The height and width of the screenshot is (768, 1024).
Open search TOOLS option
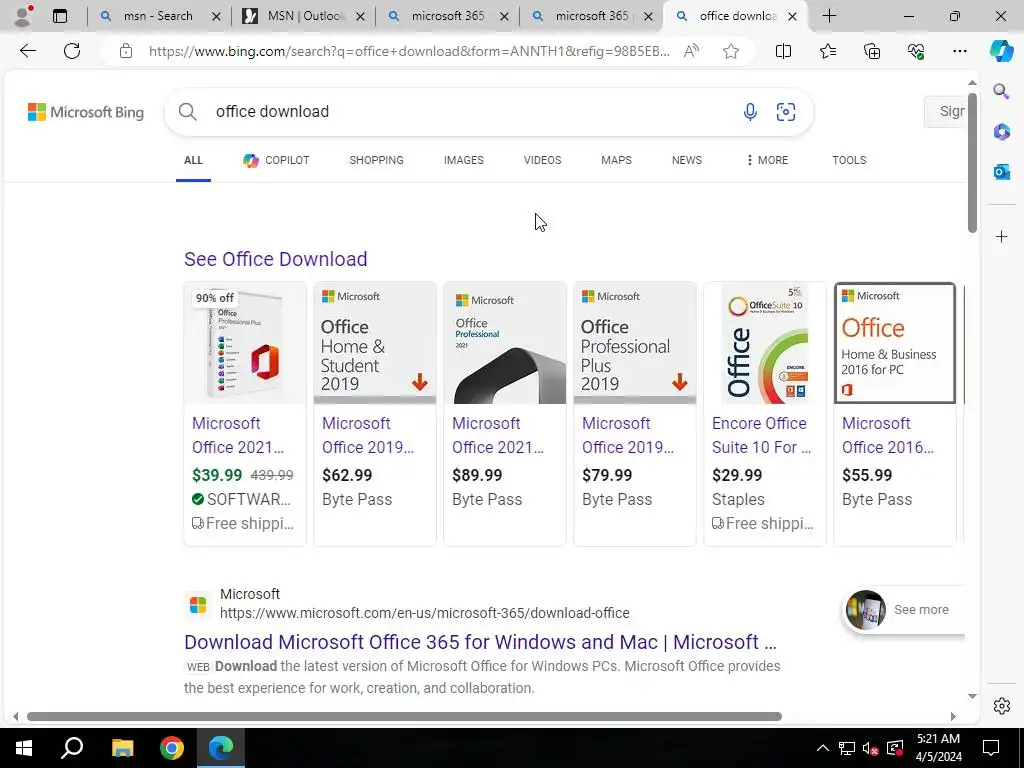coord(849,160)
